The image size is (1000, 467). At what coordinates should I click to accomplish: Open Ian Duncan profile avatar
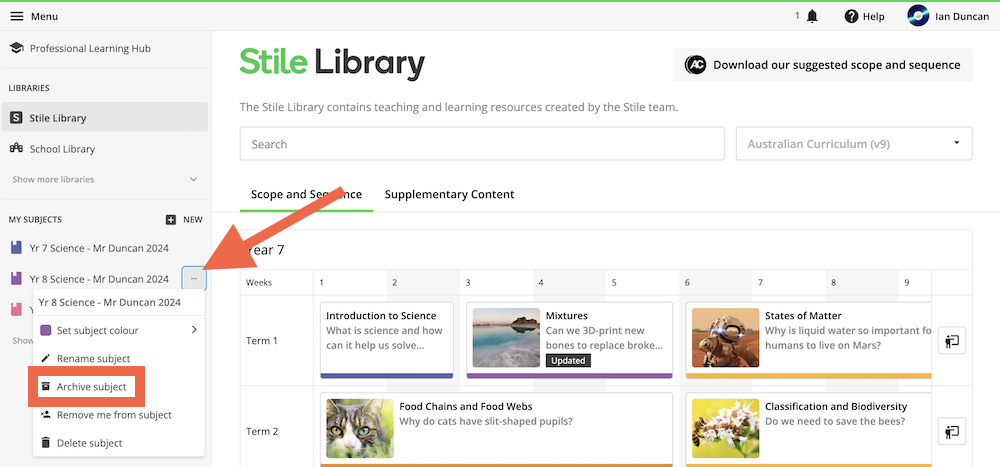(x=918, y=16)
